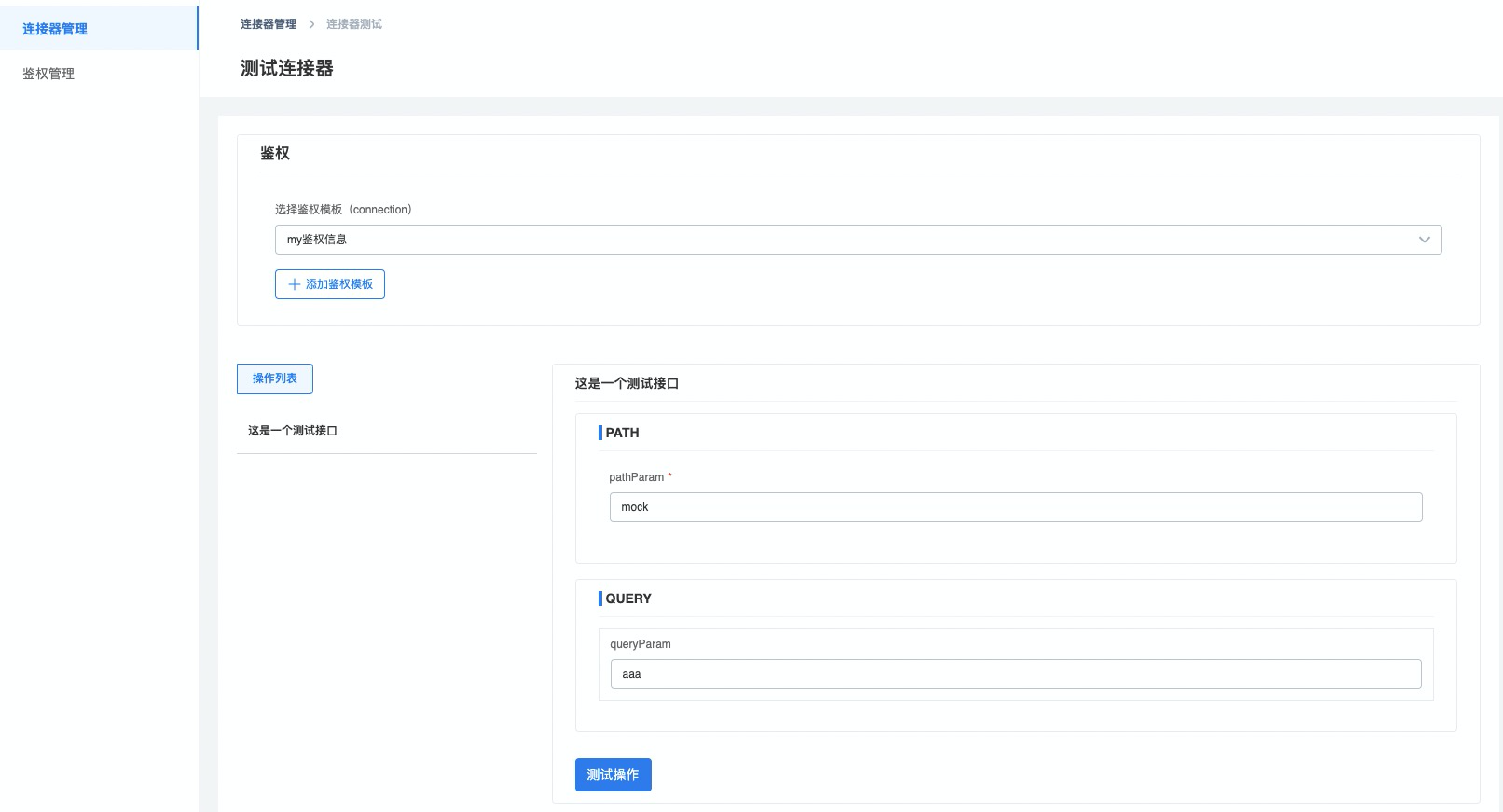Focus the queryParam field containing aaa

click(1014, 674)
